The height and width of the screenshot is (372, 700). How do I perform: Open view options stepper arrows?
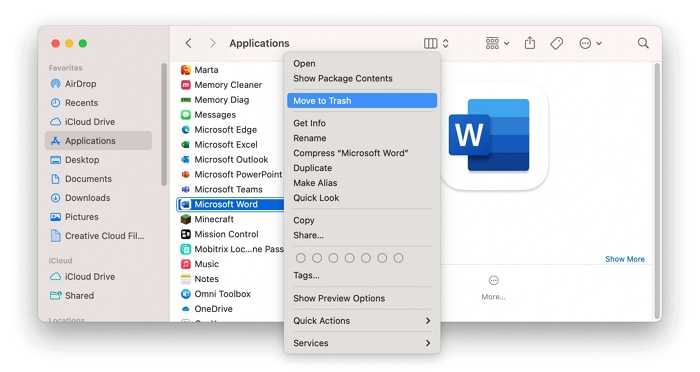click(446, 43)
